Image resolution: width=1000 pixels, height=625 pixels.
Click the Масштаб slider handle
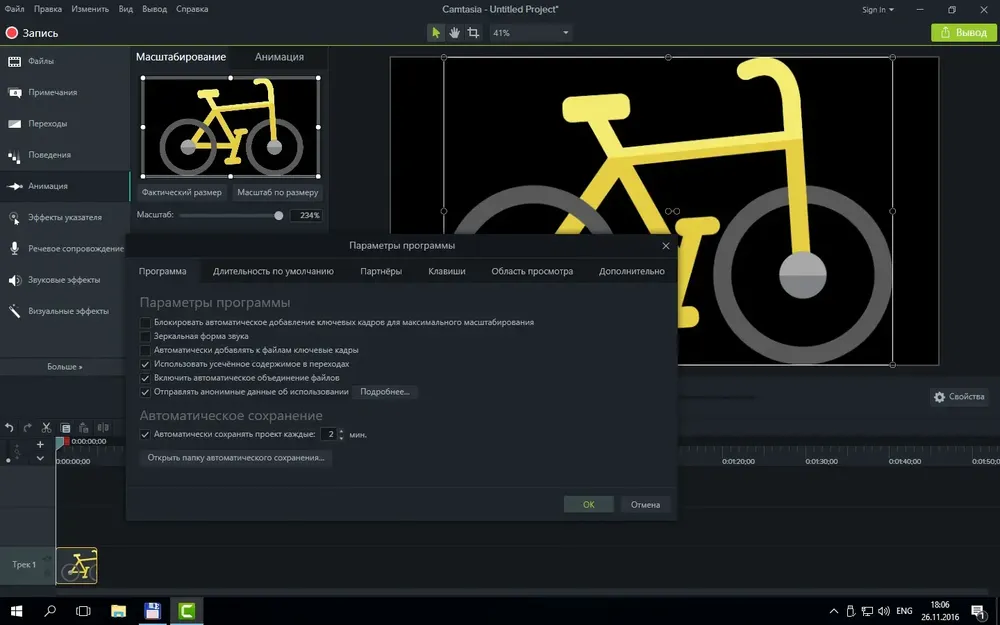[x=279, y=216]
